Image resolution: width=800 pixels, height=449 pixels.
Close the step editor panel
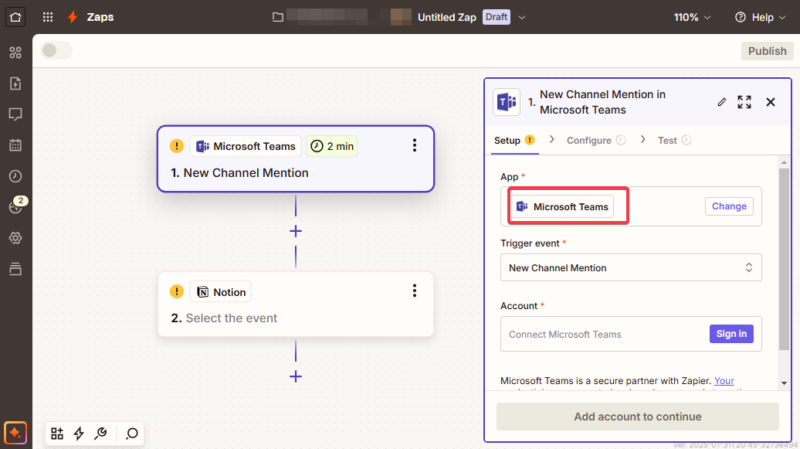(x=770, y=102)
